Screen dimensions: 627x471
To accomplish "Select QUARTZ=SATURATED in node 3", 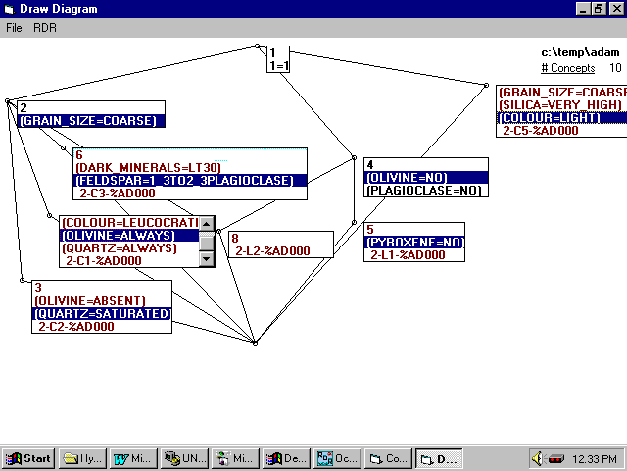I will pos(100,313).
